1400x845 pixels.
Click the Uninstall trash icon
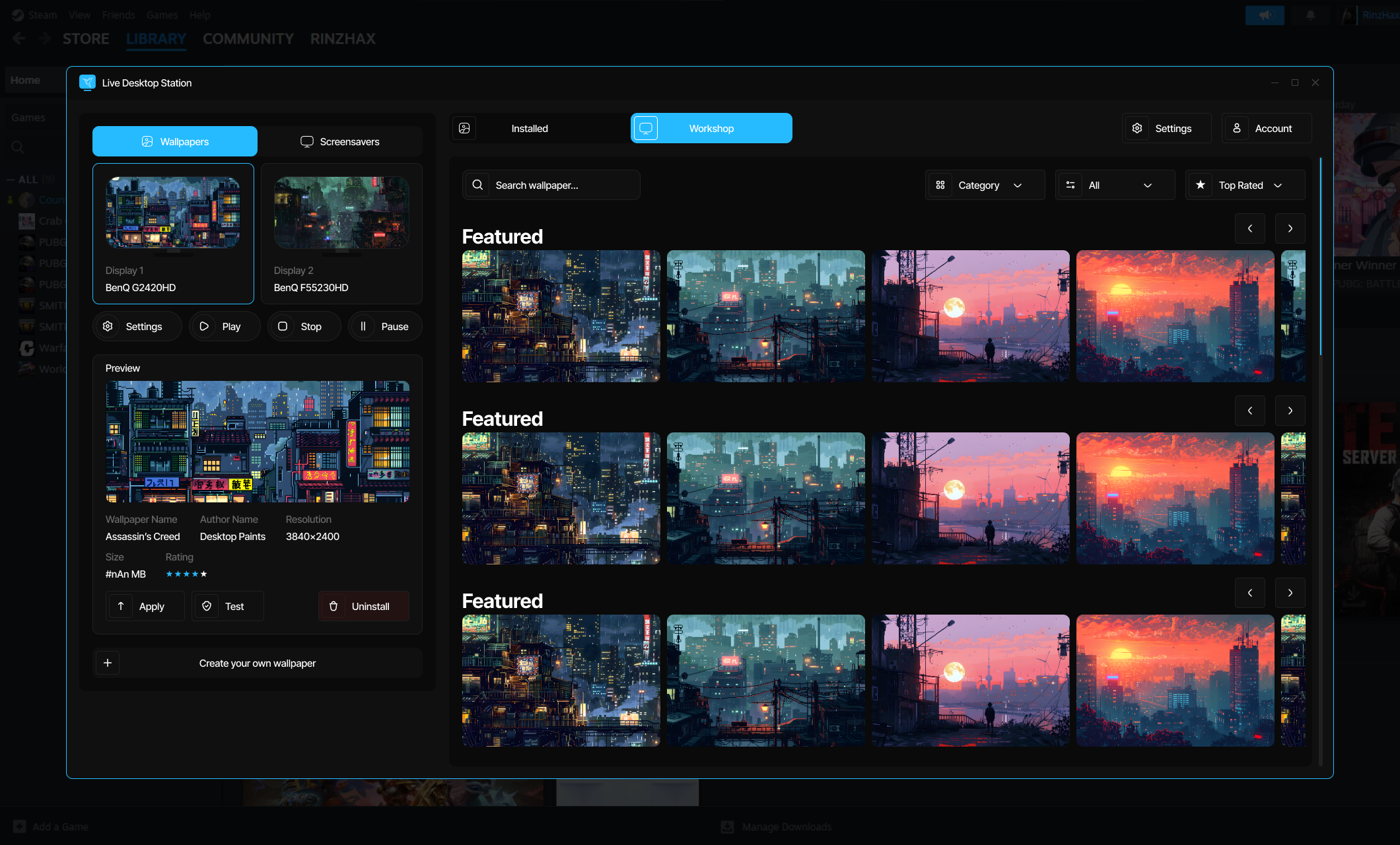coord(333,606)
